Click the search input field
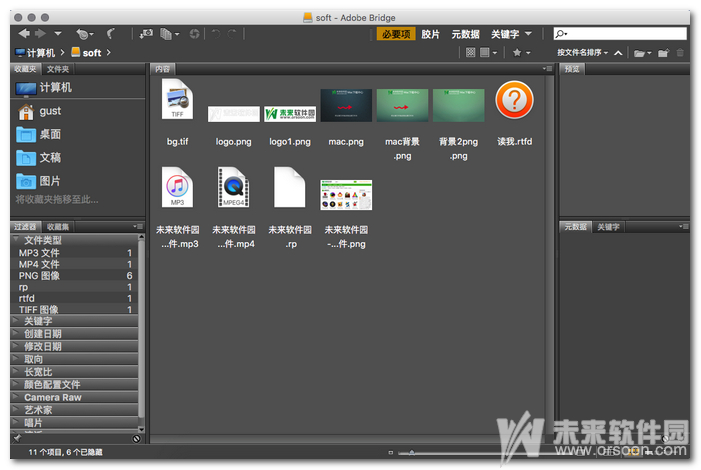 pyautogui.click(x=620, y=34)
